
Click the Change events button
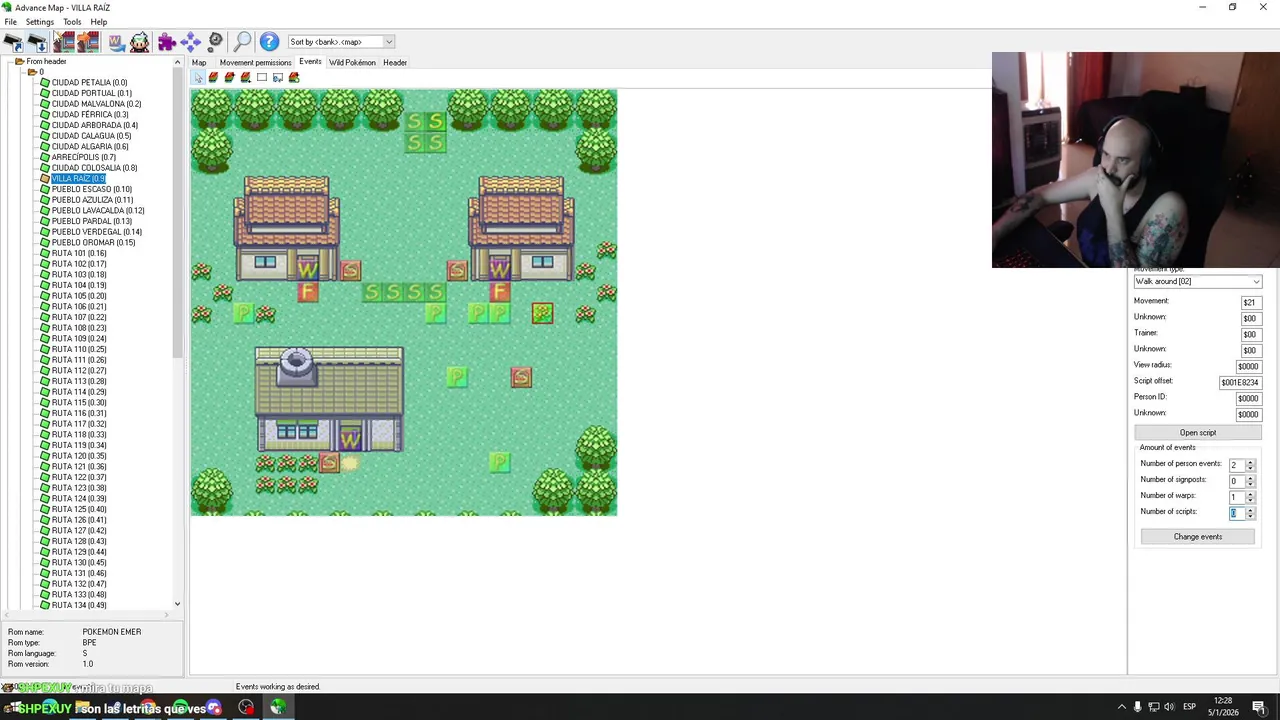point(1197,537)
